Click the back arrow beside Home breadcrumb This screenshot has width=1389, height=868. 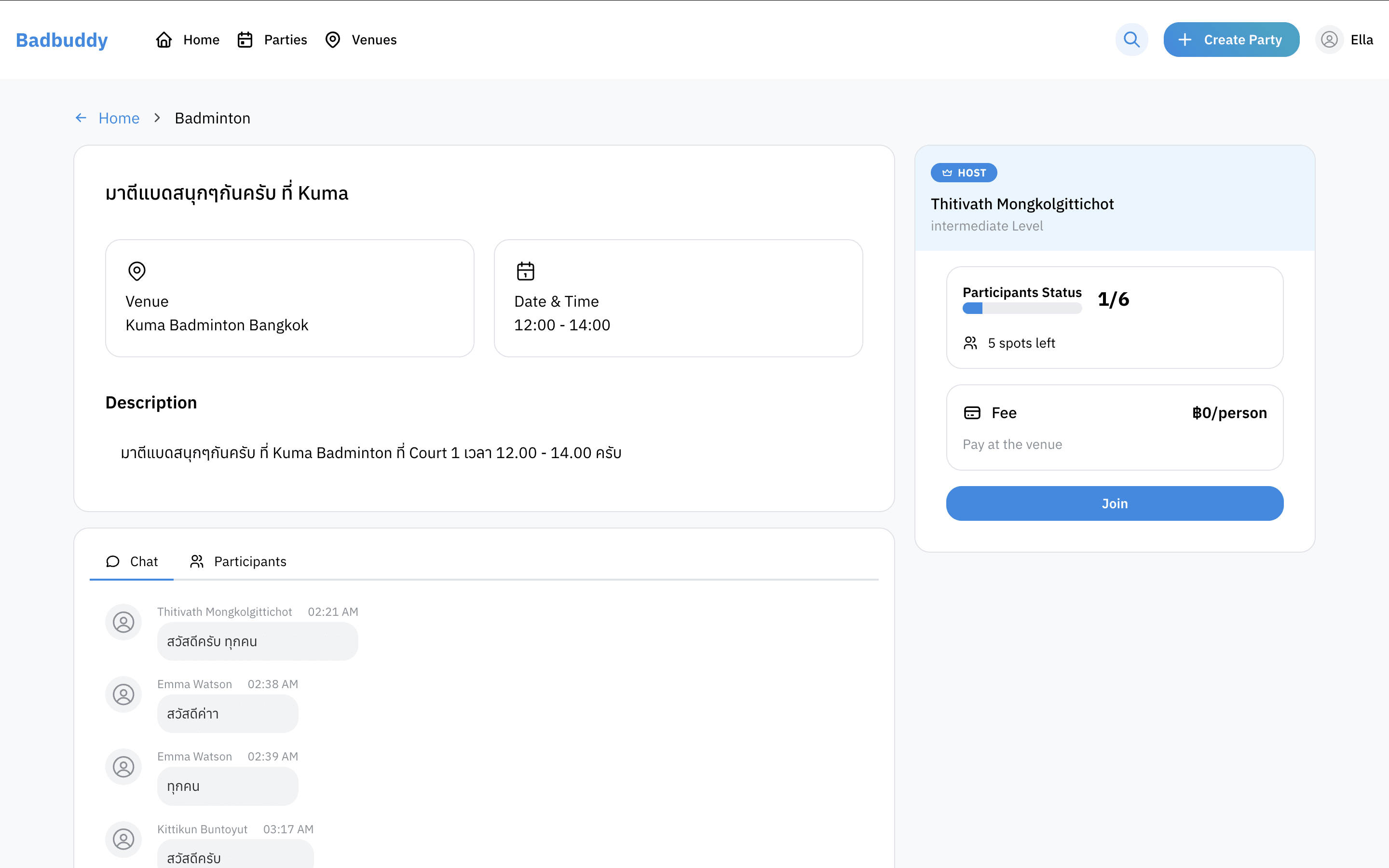pyautogui.click(x=81, y=118)
